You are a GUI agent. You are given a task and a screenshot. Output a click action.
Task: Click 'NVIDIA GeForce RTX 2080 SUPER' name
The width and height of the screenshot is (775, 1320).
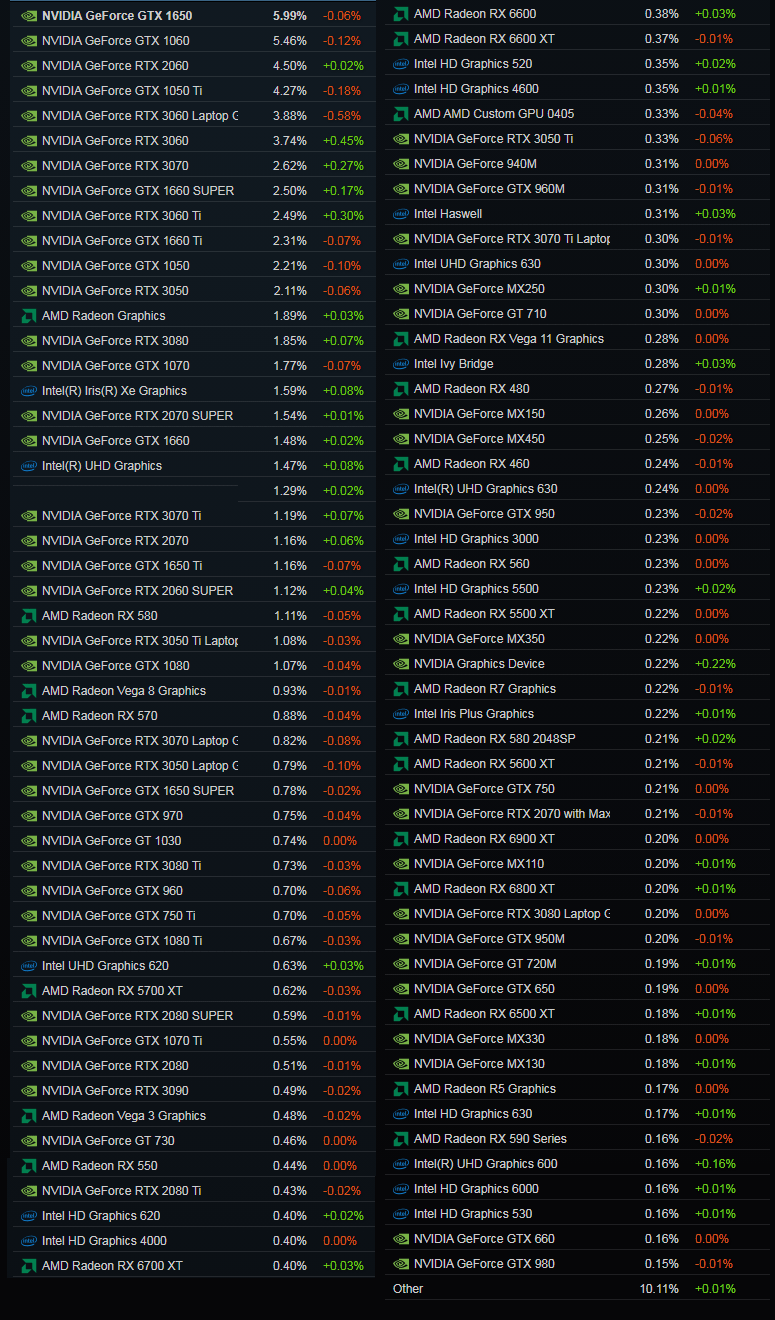click(137, 1016)
